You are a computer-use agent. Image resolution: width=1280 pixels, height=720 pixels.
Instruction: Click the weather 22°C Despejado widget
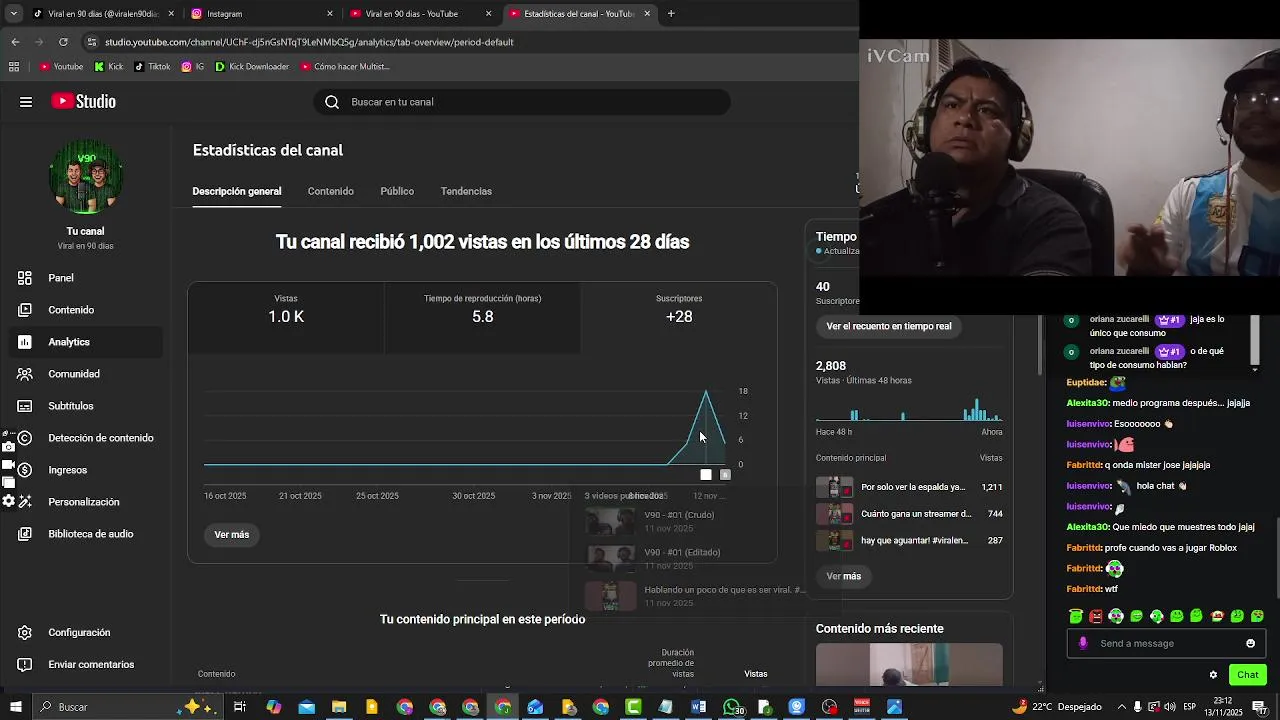[1057, 707]
